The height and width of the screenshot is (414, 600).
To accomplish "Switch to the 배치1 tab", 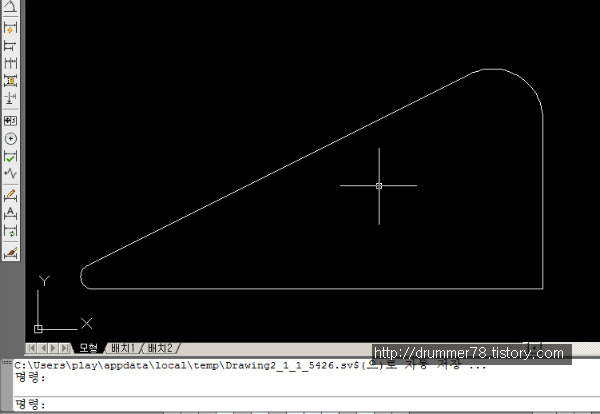I will [x=123, y=348].
